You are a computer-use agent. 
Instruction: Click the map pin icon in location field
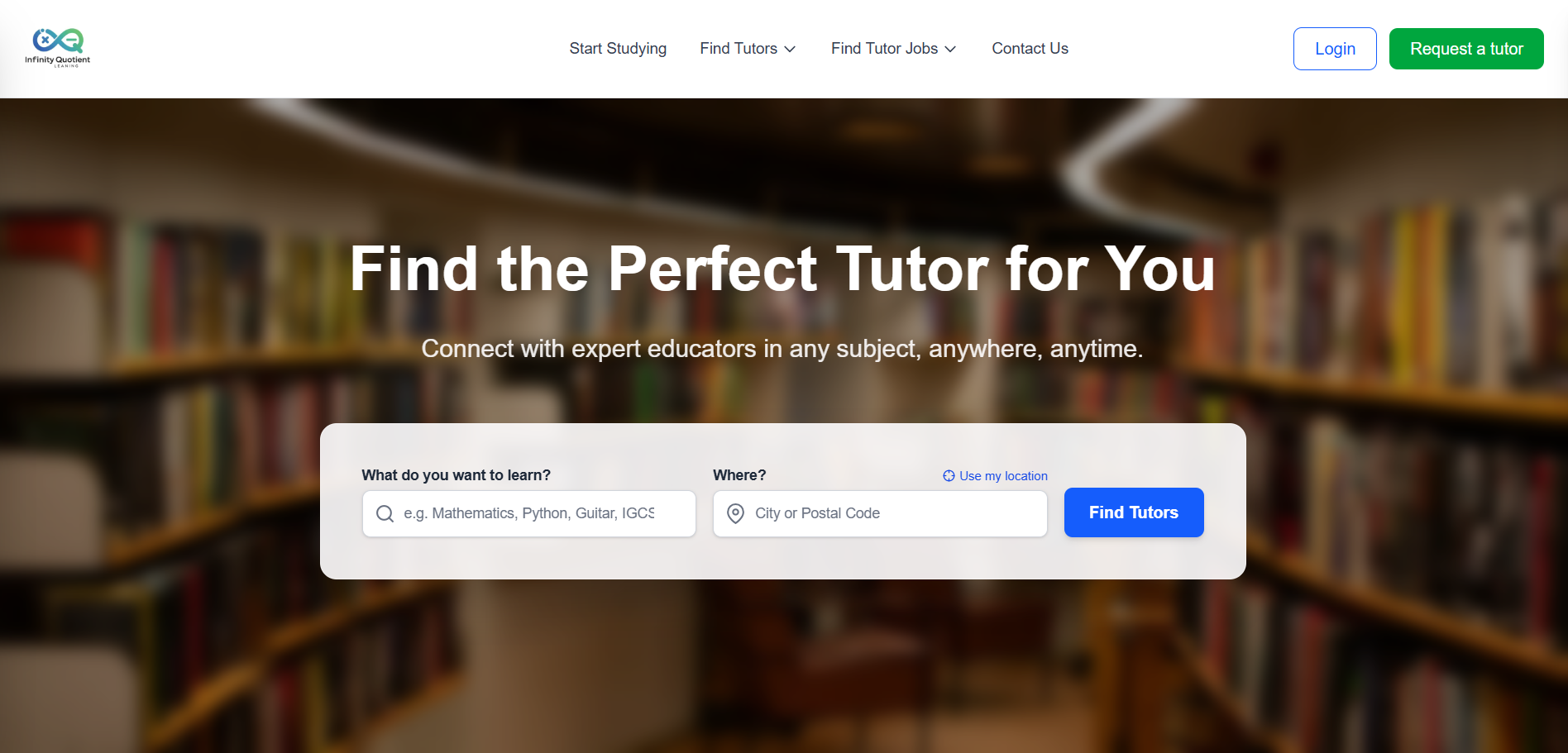[735, 514]
